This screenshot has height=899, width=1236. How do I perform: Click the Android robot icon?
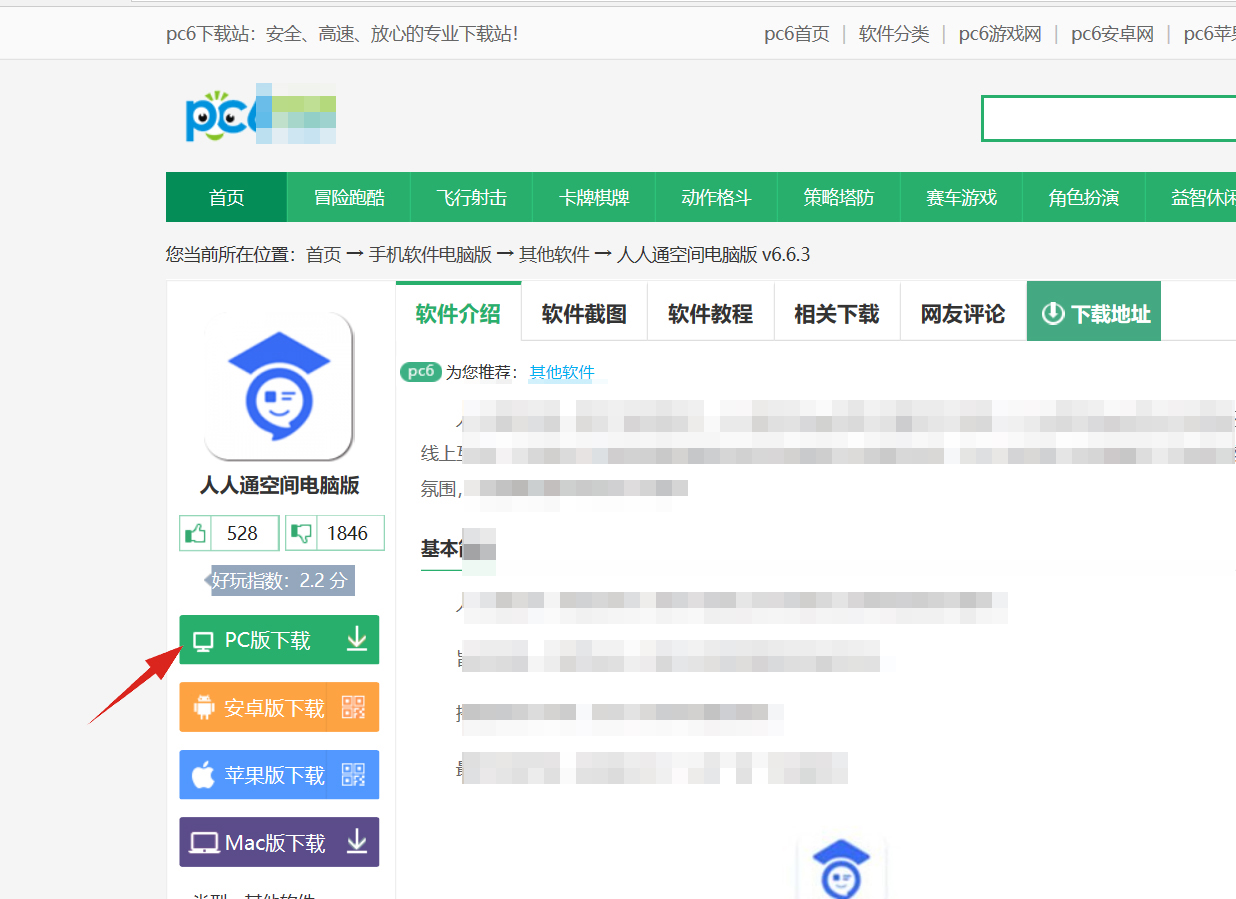pos(204,708)
